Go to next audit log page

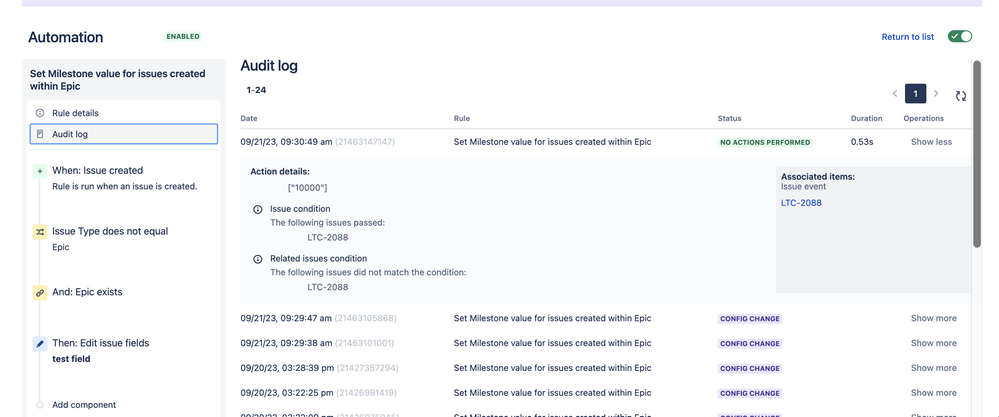[x=936, y=94]
